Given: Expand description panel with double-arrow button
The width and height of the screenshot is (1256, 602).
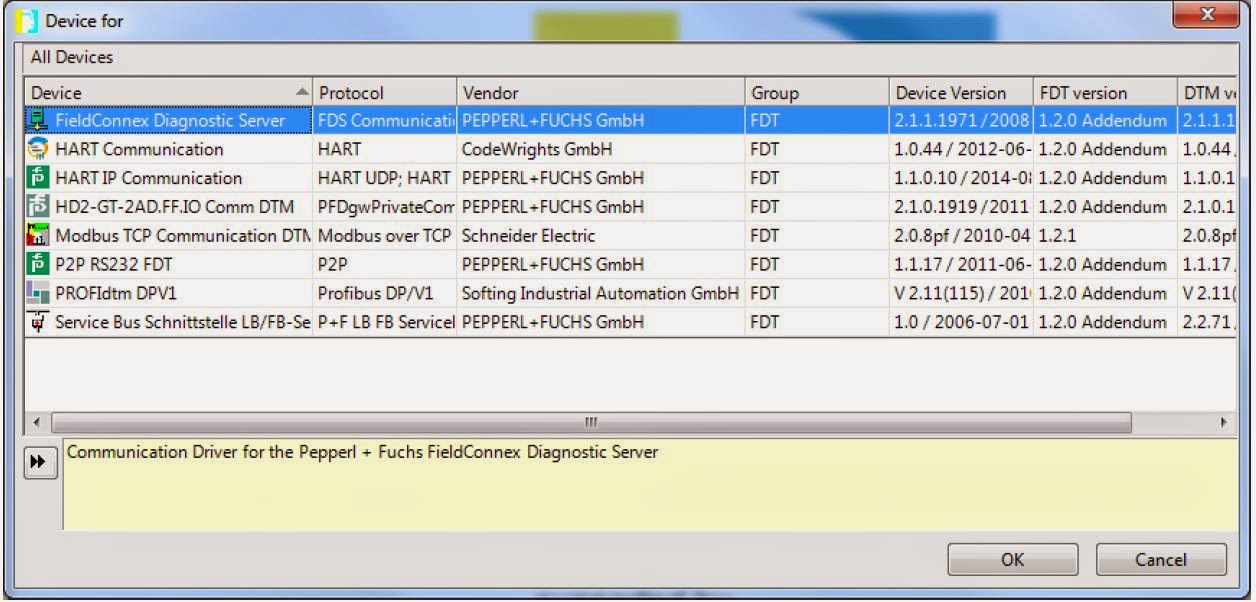Looking at the screenshot, I should point(39,462).
